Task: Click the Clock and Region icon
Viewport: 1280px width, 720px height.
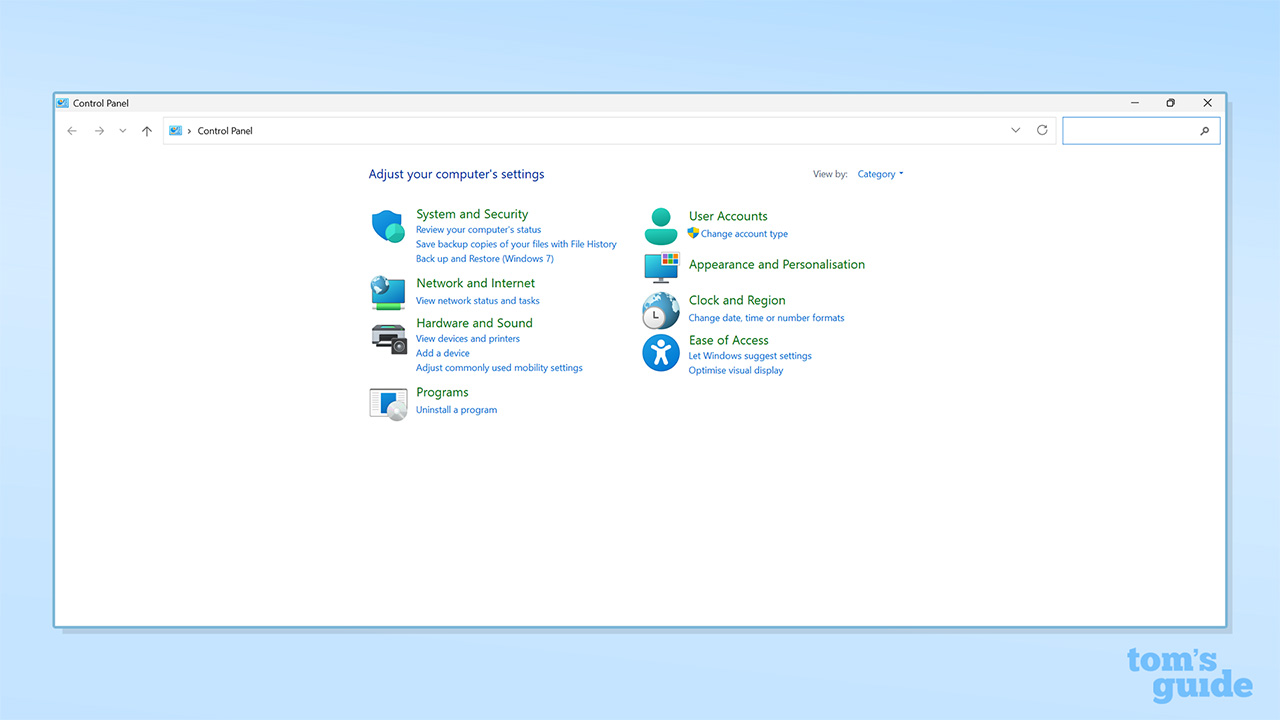Action: 660,311
